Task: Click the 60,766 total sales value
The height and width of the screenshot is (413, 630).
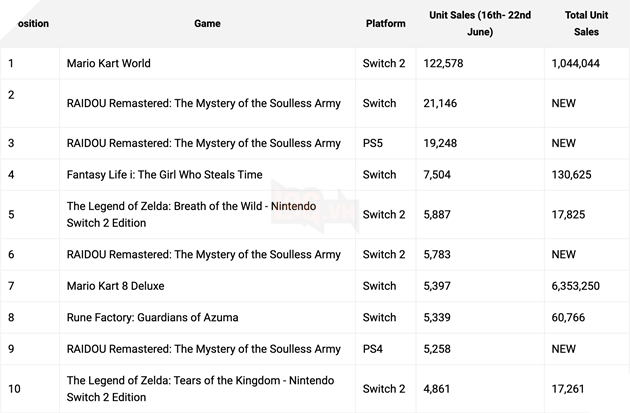Action: 568,318
